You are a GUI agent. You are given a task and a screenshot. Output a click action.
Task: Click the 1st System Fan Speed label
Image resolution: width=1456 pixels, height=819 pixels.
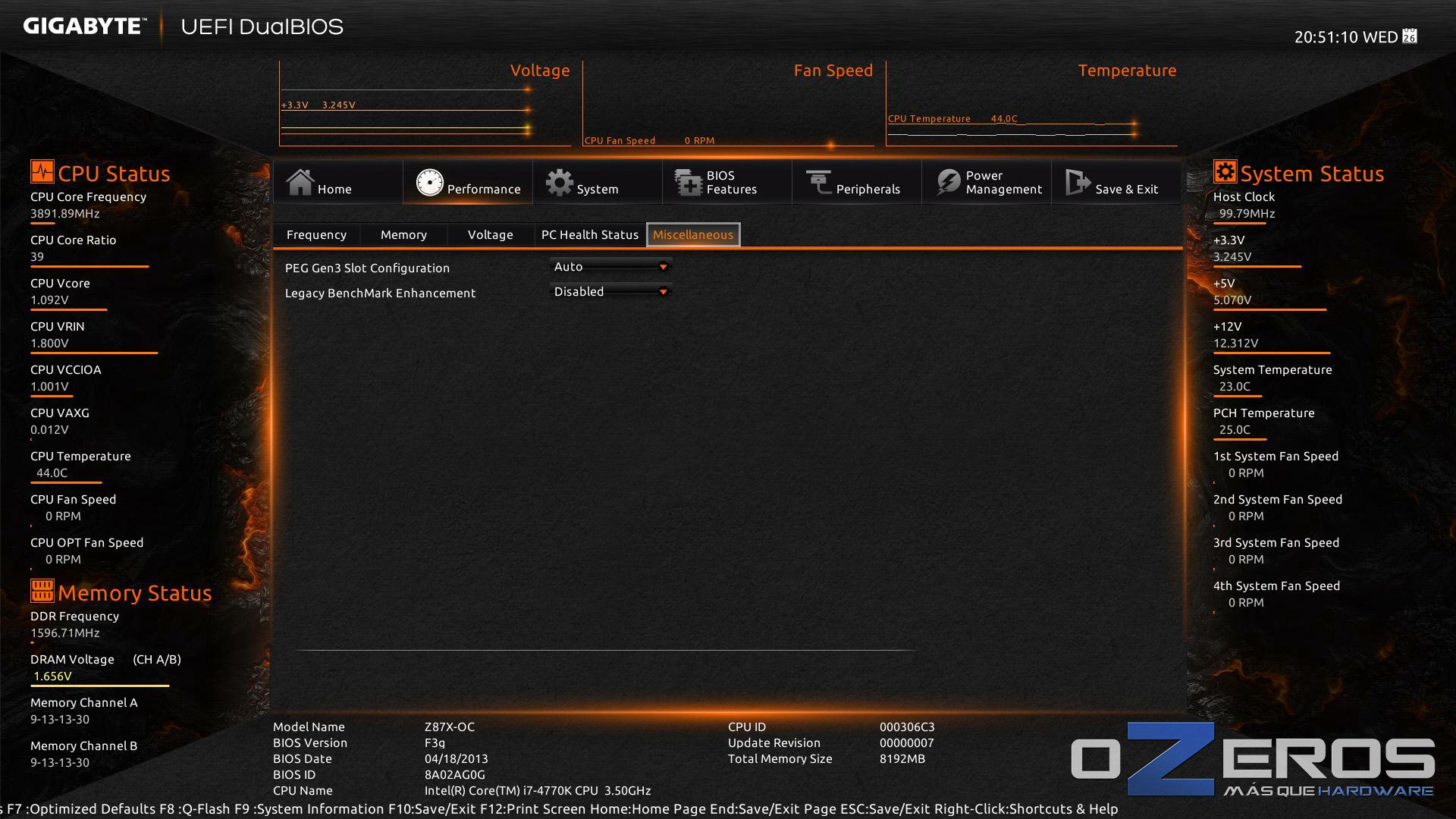point(1276,457)
